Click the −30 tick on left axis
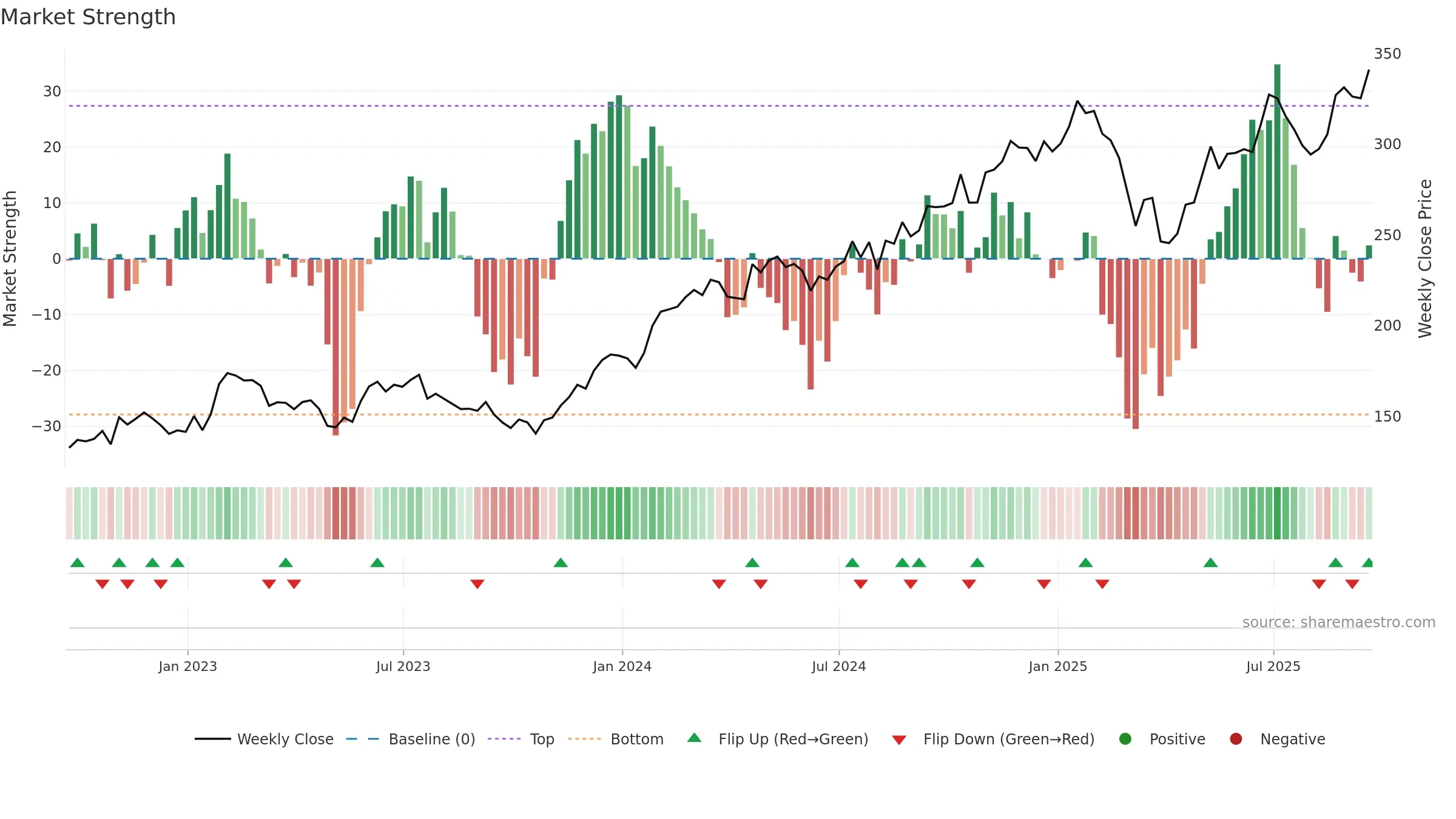 [47, 426]
